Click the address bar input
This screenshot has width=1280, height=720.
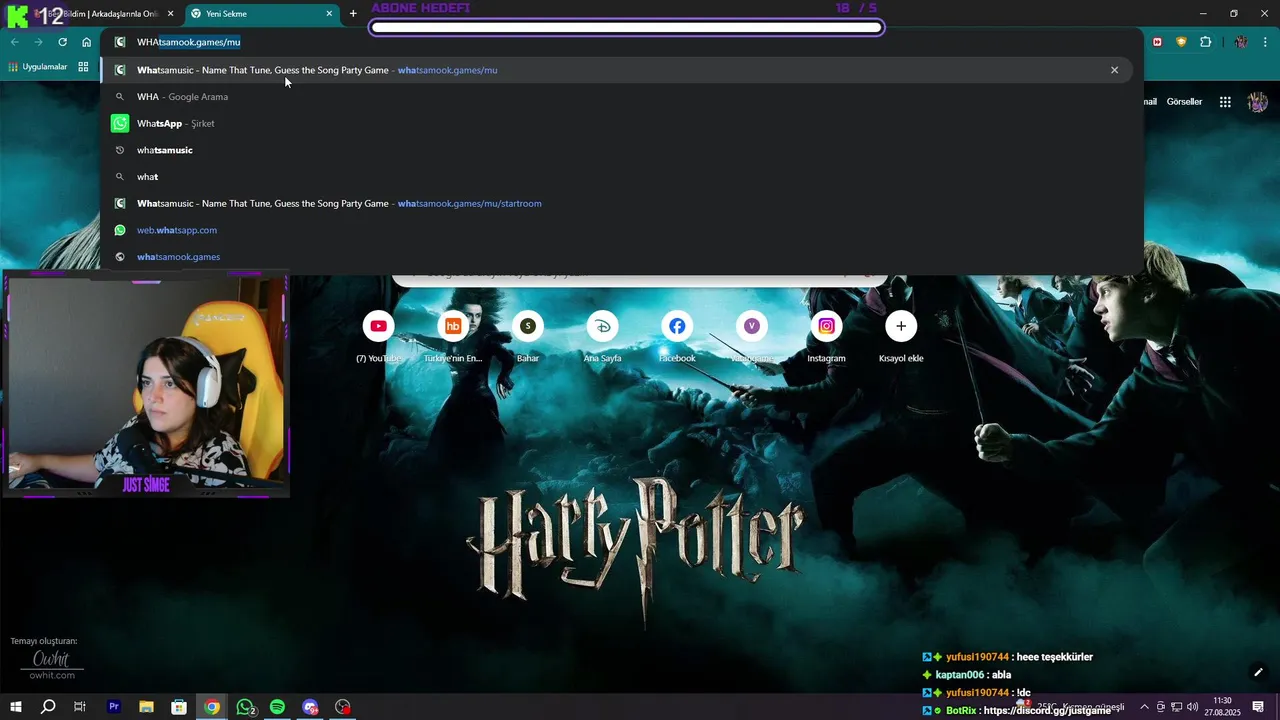pyautogui.click(x=620, y=42)
